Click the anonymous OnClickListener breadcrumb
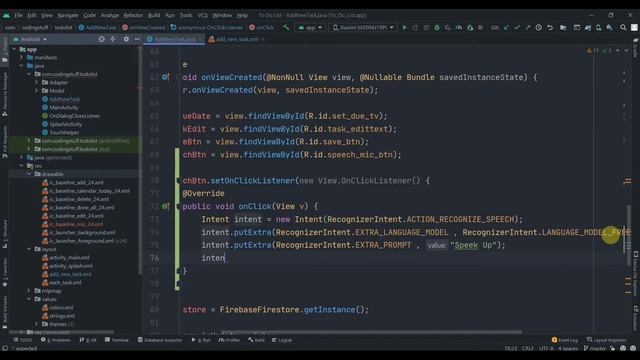The width and height of the screenshot is (640, 360). (207, 27)
